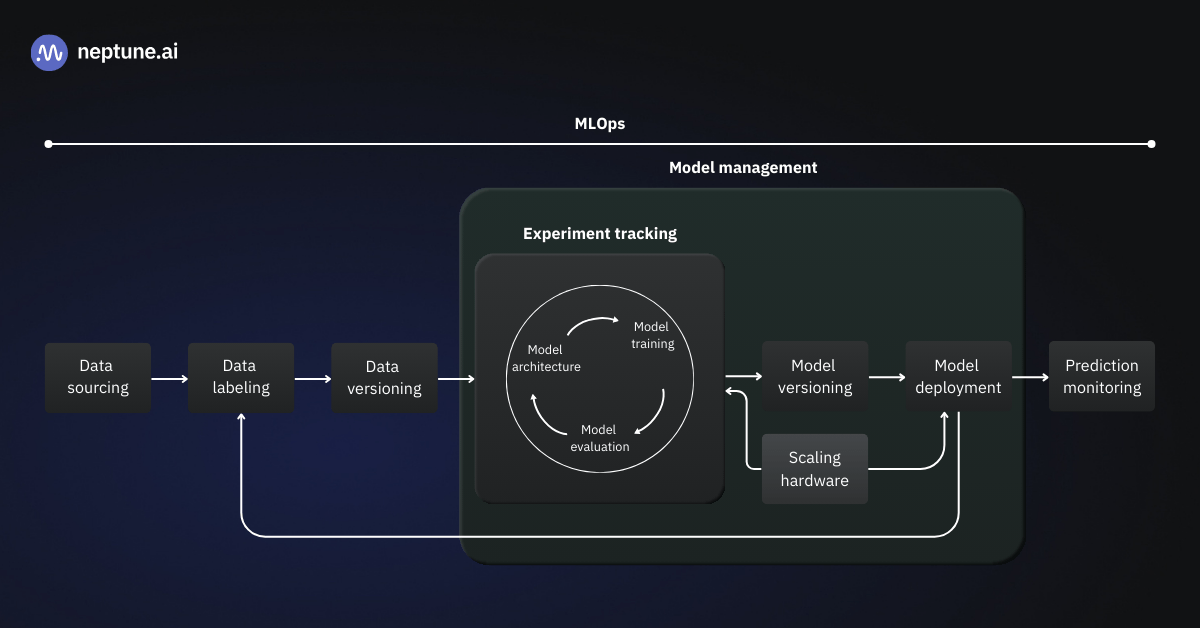
Task: Click the Model management heading
Action: tap(743, 168)
